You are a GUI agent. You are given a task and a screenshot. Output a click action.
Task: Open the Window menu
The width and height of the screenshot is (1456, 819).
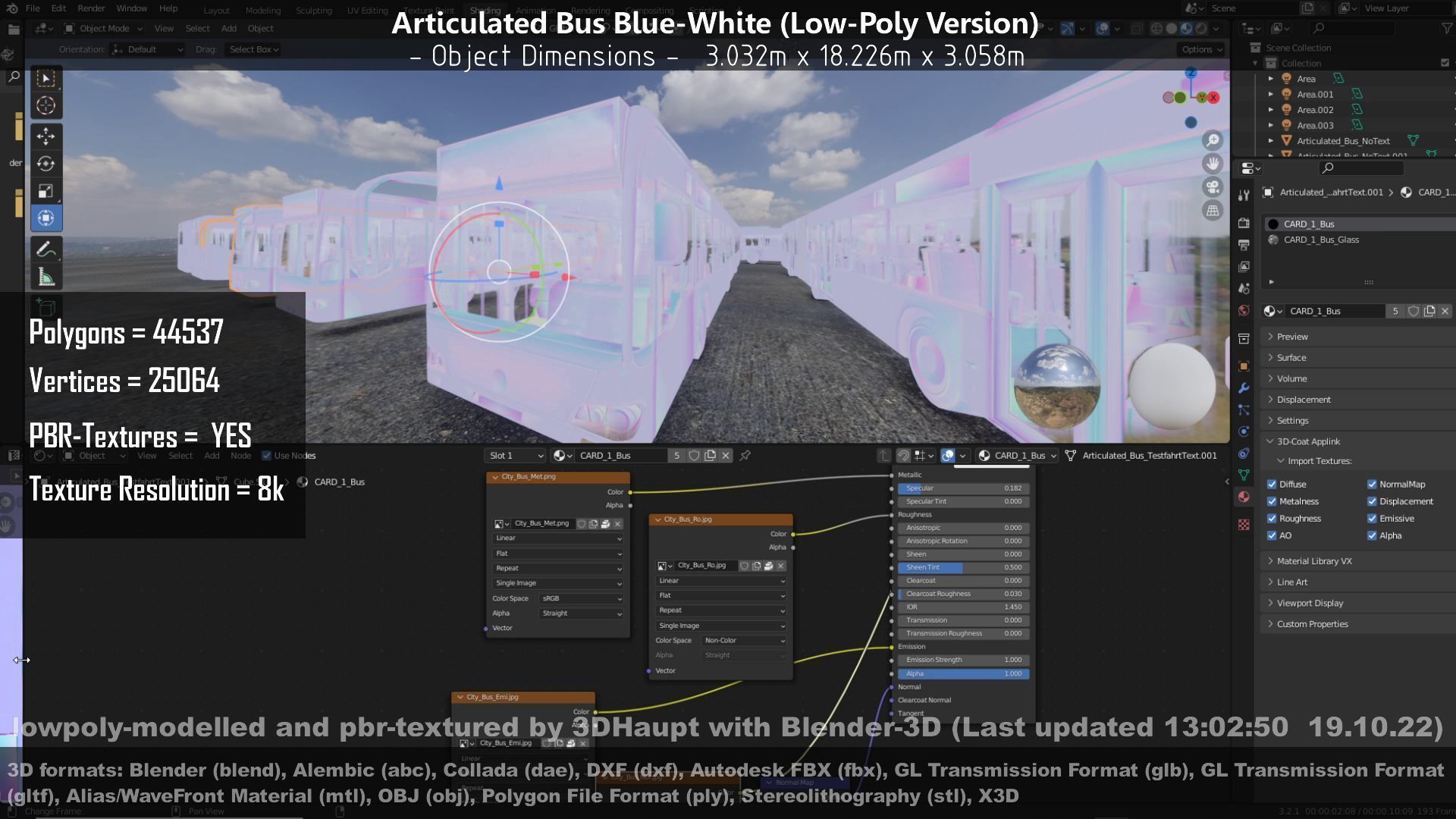pos(131,8)
